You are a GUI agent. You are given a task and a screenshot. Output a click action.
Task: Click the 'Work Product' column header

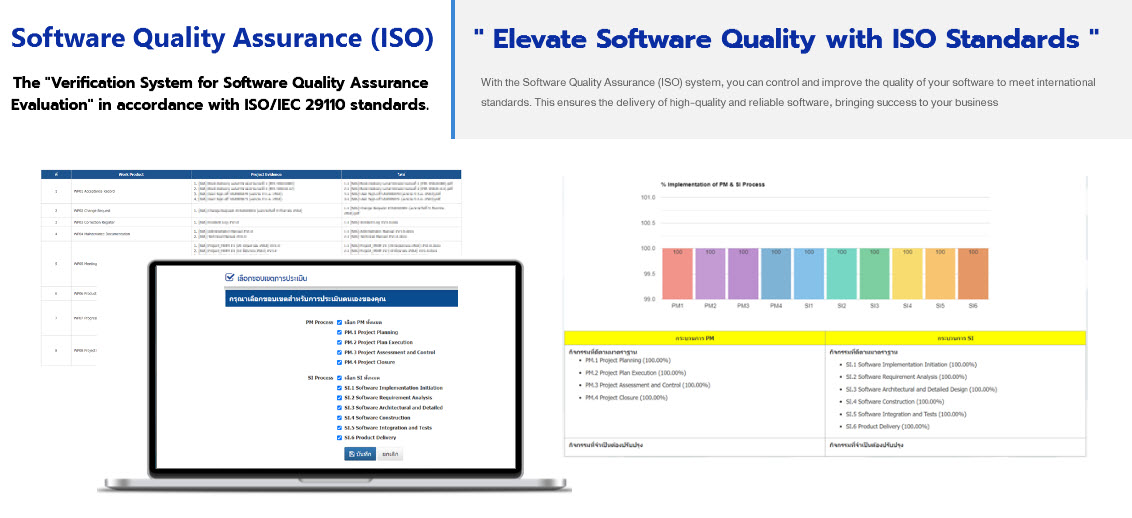coord(131,175)
